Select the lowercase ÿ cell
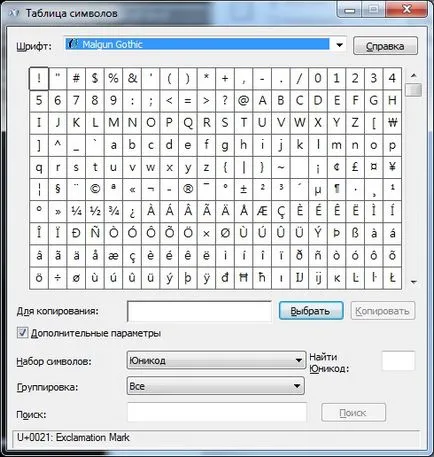Image resolution: width=434 pixels, height=457 pixels. click(x=206, y=278)
